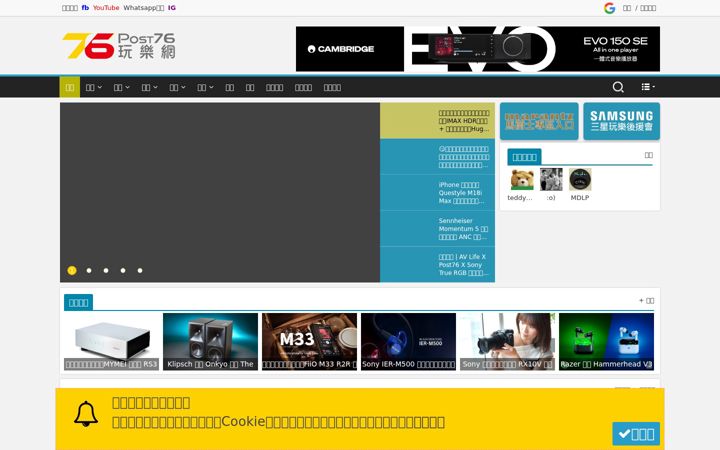Accept cookies with the checkmark button

pos(636,434)
